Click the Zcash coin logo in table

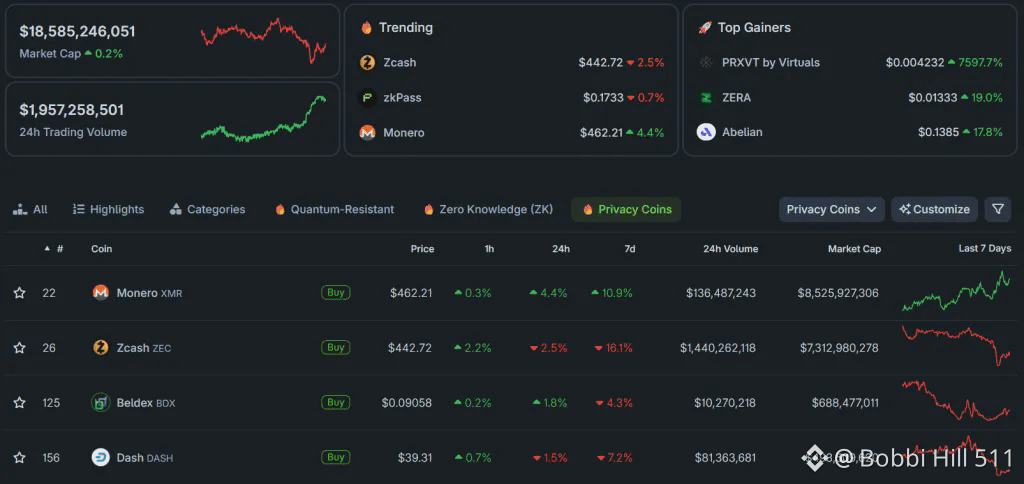coord(100,348)
